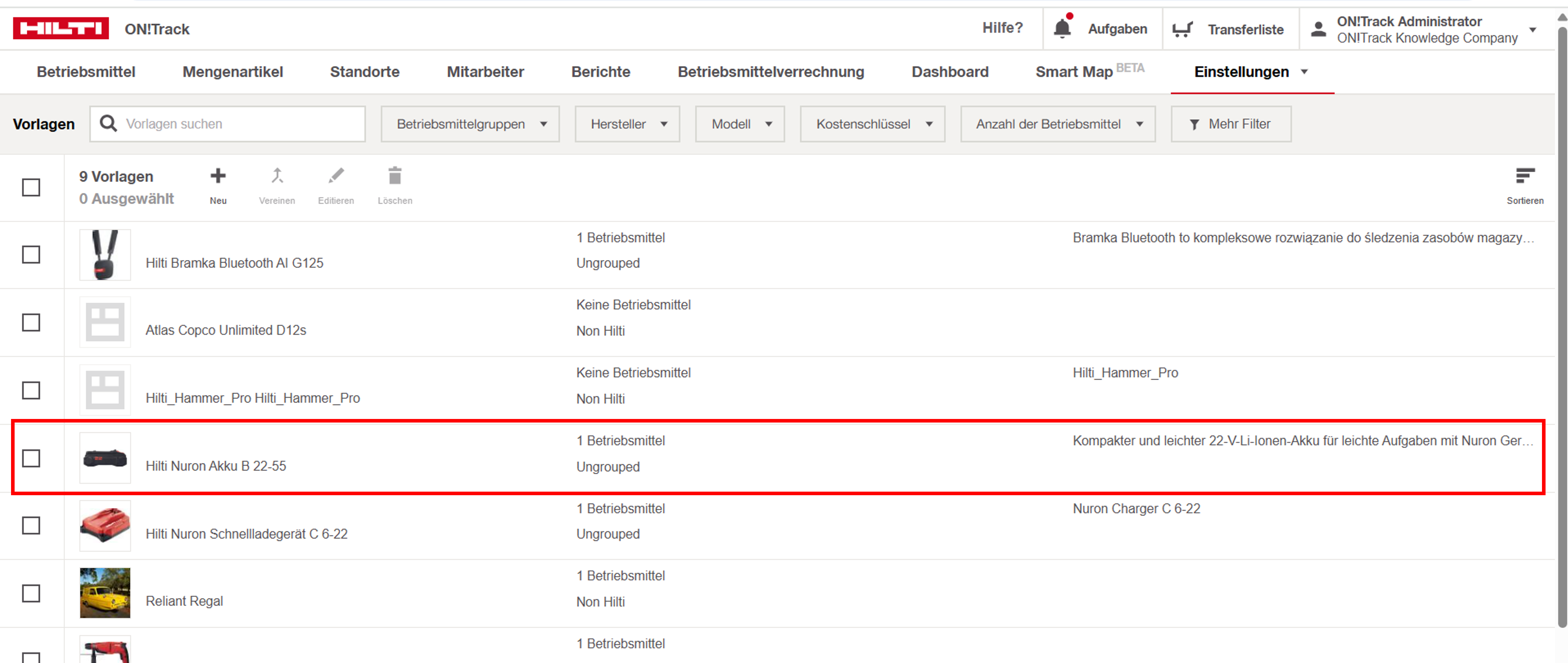Viewport: 1568px width, 663px height.
Task: Expand the Modell filter dropdown
Action: point(739,124)
